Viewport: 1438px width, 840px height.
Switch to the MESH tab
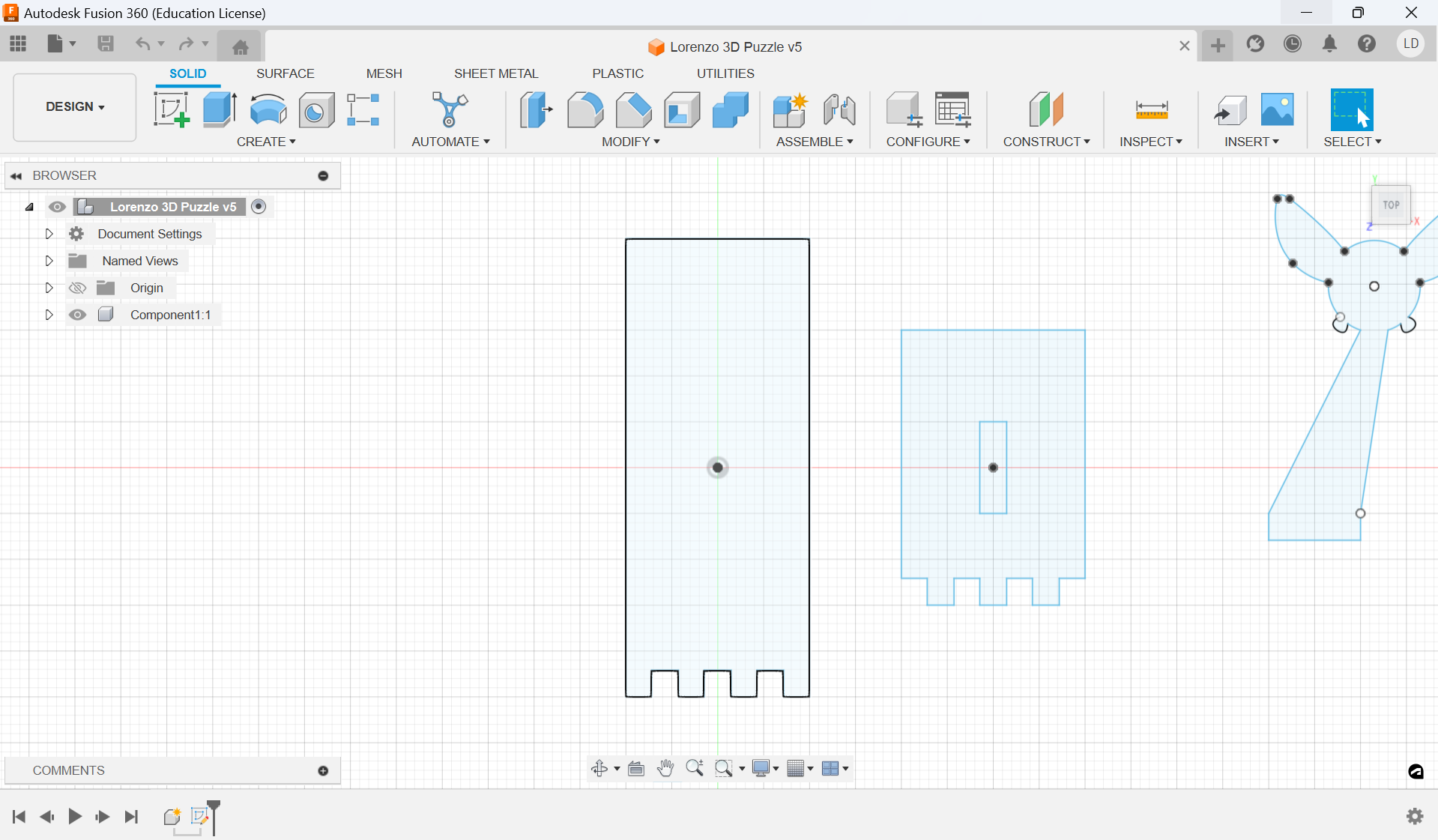[384, 73]
